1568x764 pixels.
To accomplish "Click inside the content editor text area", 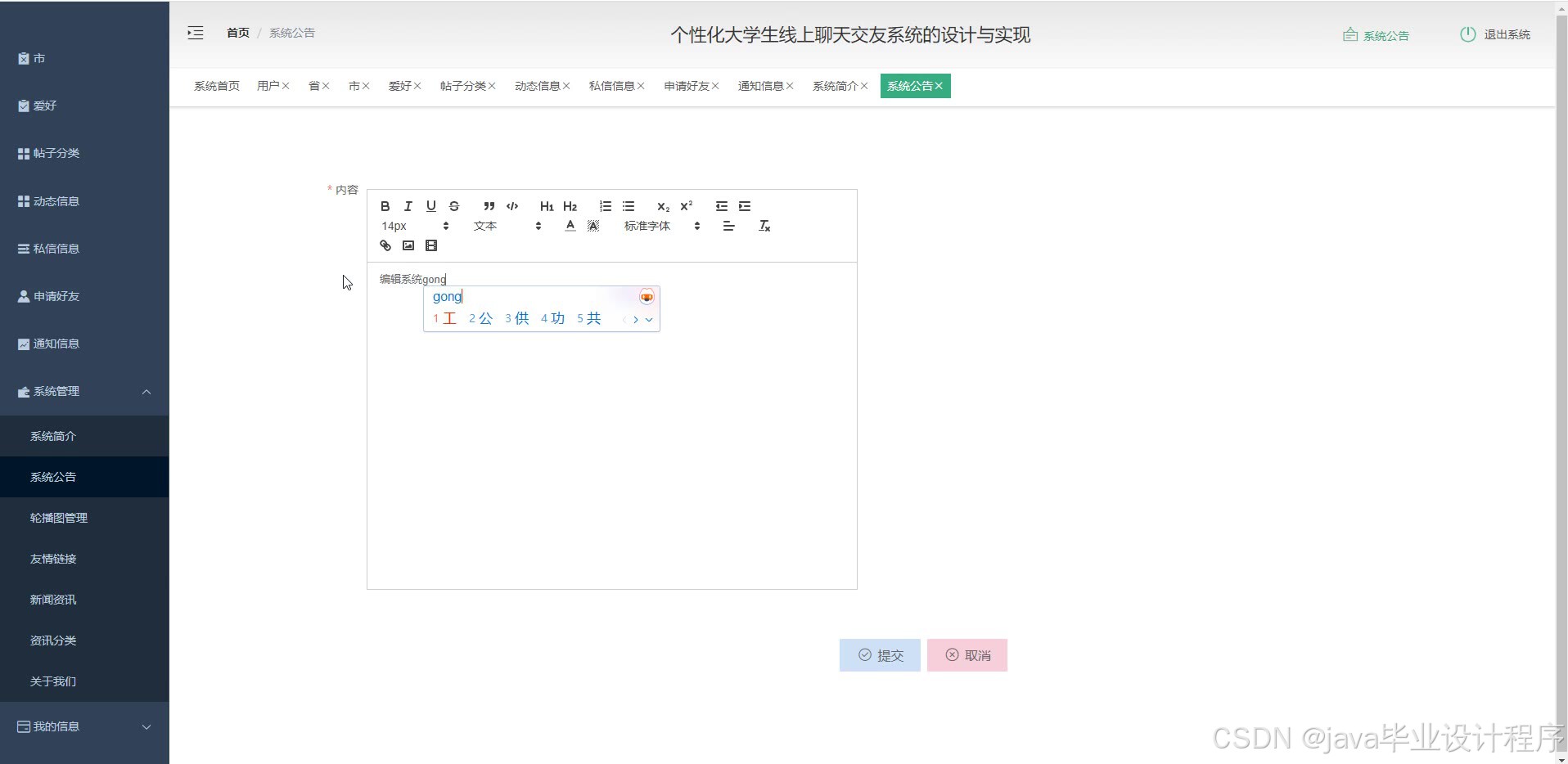I will coord(612,425).
